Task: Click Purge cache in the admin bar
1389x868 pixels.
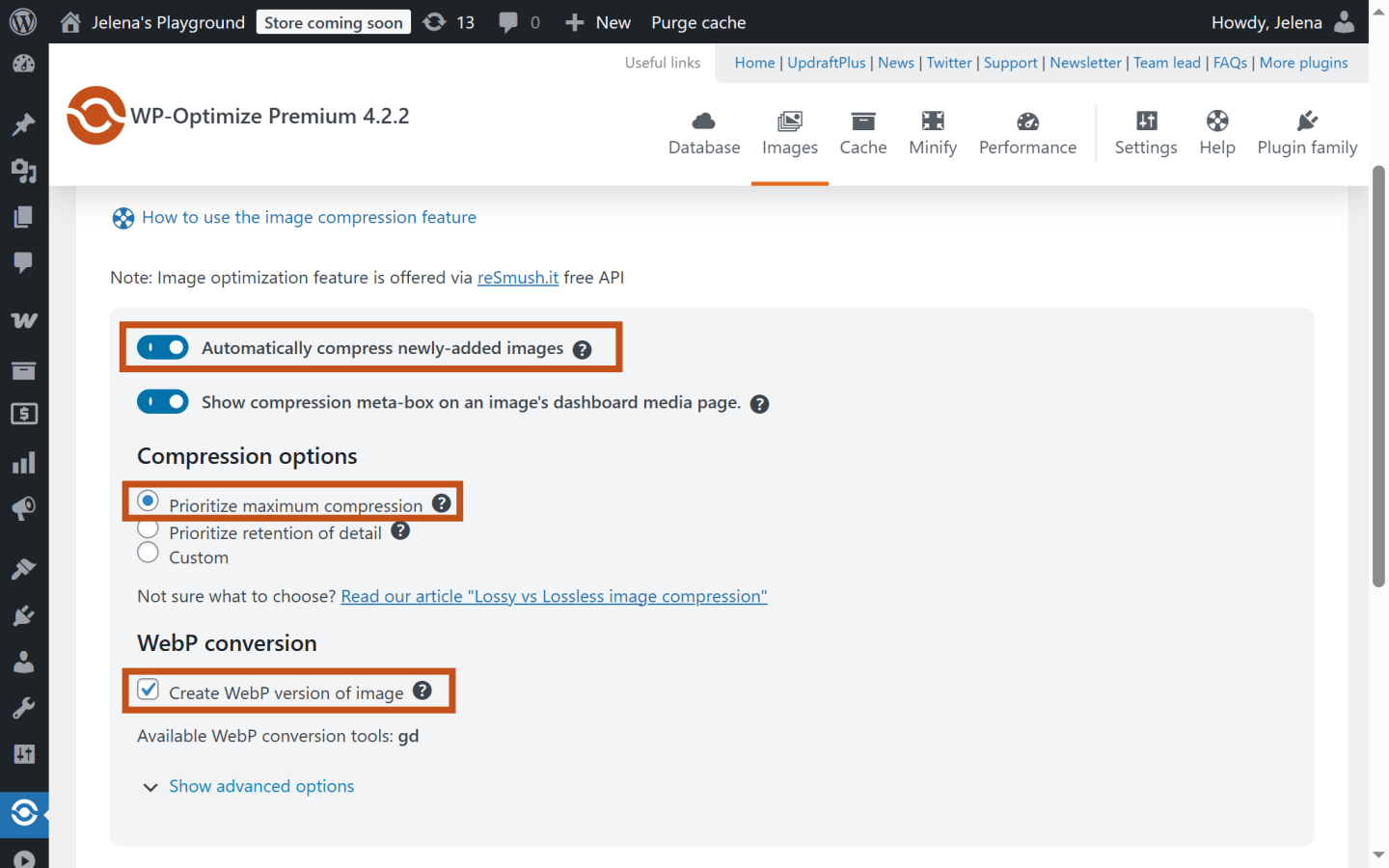Action: [698, 21]
